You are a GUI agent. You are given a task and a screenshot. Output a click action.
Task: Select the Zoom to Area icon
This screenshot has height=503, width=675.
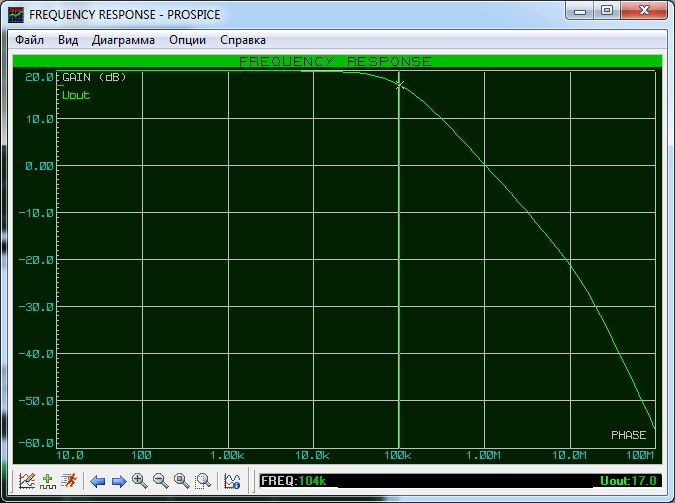(203, 481)
